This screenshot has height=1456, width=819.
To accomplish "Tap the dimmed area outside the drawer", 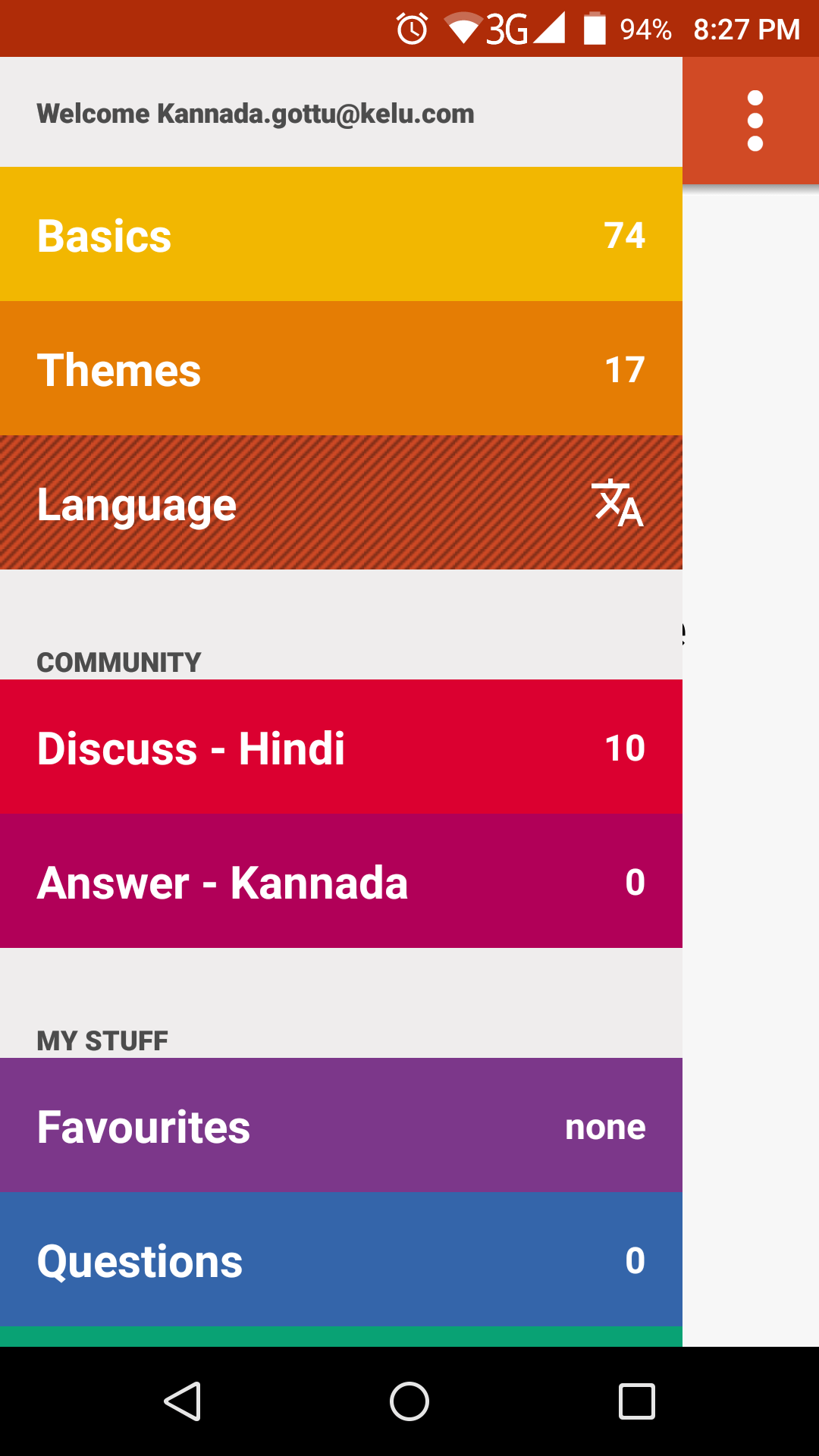I will click(x=751, y=758).
